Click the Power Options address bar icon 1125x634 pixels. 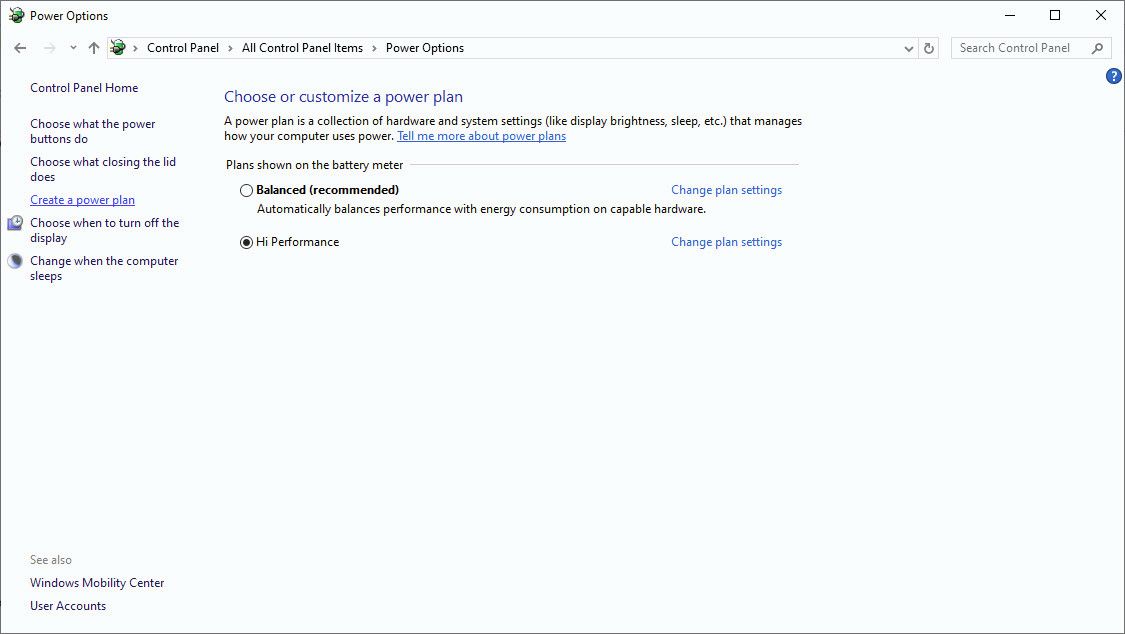(118, 48)
